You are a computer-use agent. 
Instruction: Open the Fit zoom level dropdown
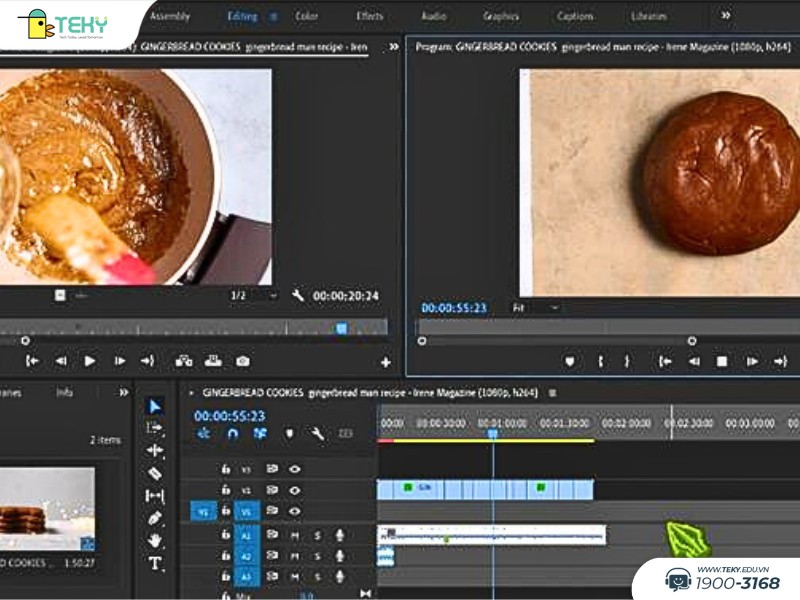click(x=538, y=308)
